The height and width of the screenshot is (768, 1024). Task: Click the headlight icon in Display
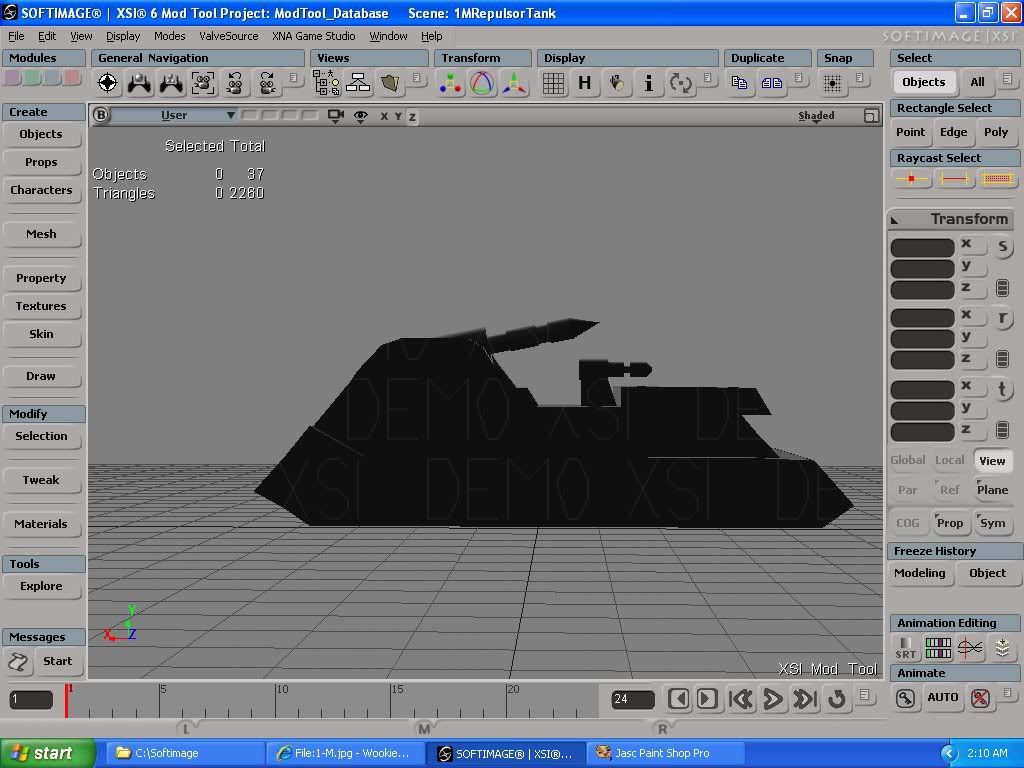tap(616, 83)
